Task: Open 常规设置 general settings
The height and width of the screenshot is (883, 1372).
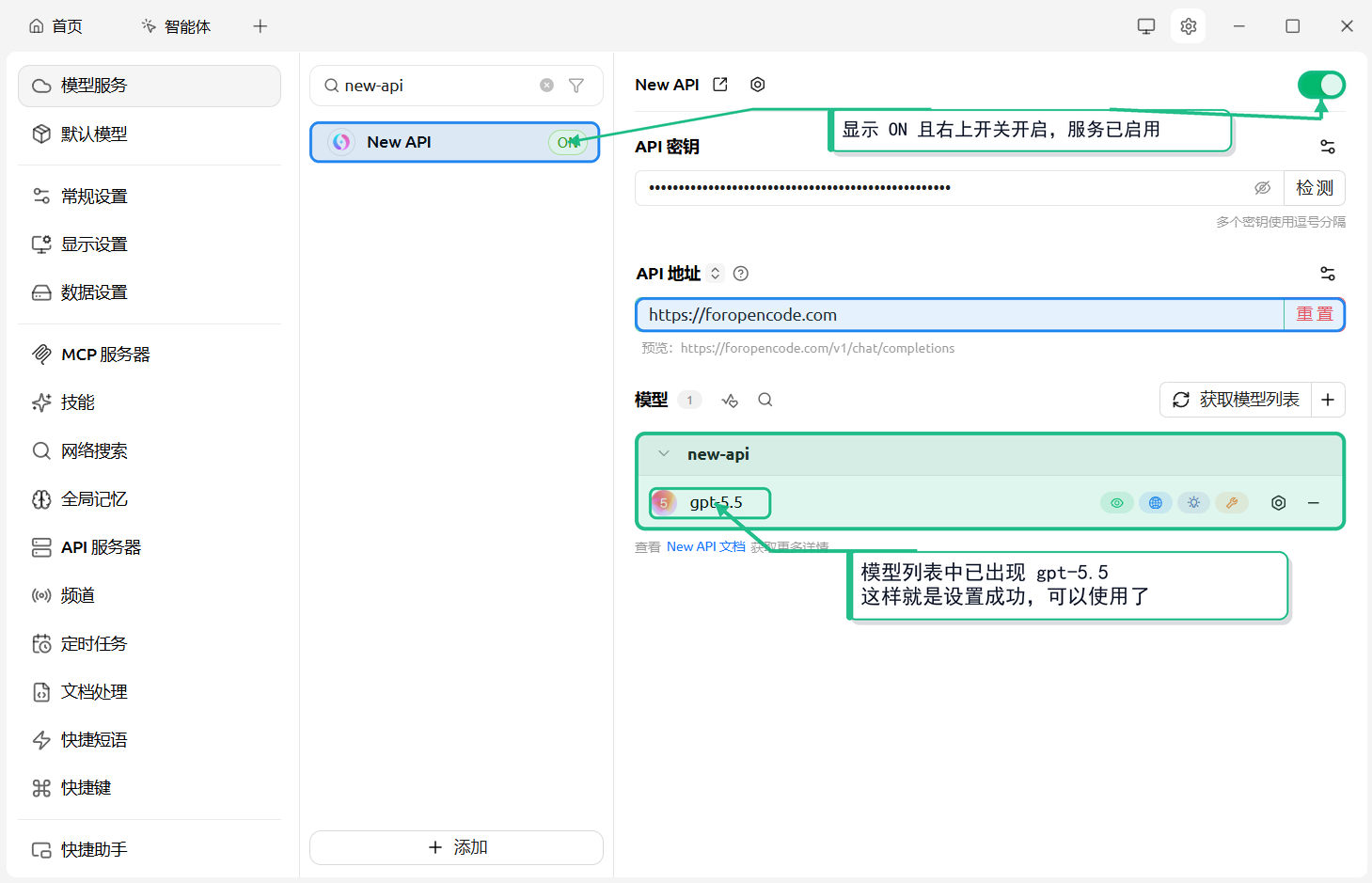Action: (150, 197)
